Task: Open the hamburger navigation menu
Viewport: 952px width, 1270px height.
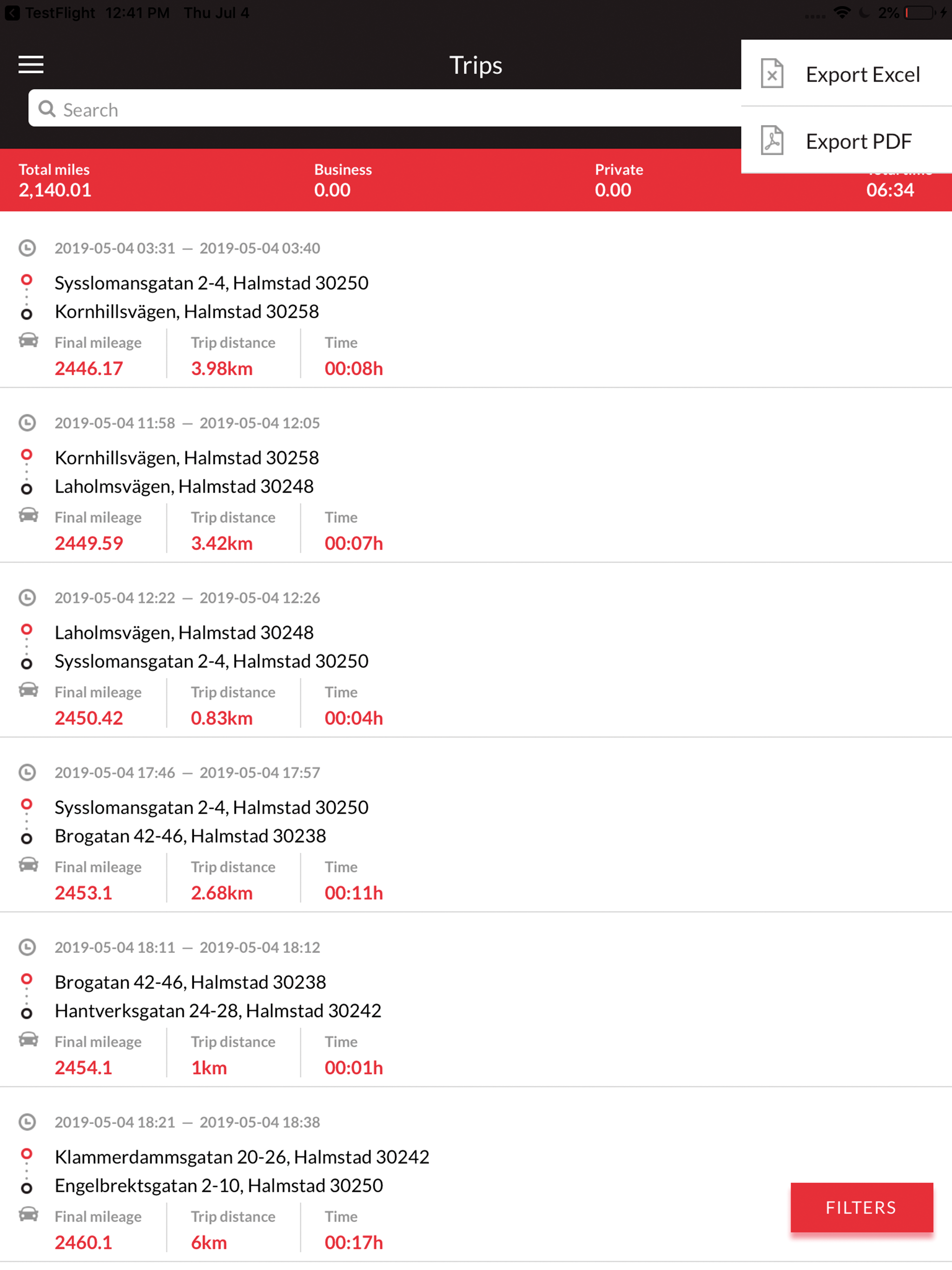Action: pyautogui.click(x=31, y=64)
